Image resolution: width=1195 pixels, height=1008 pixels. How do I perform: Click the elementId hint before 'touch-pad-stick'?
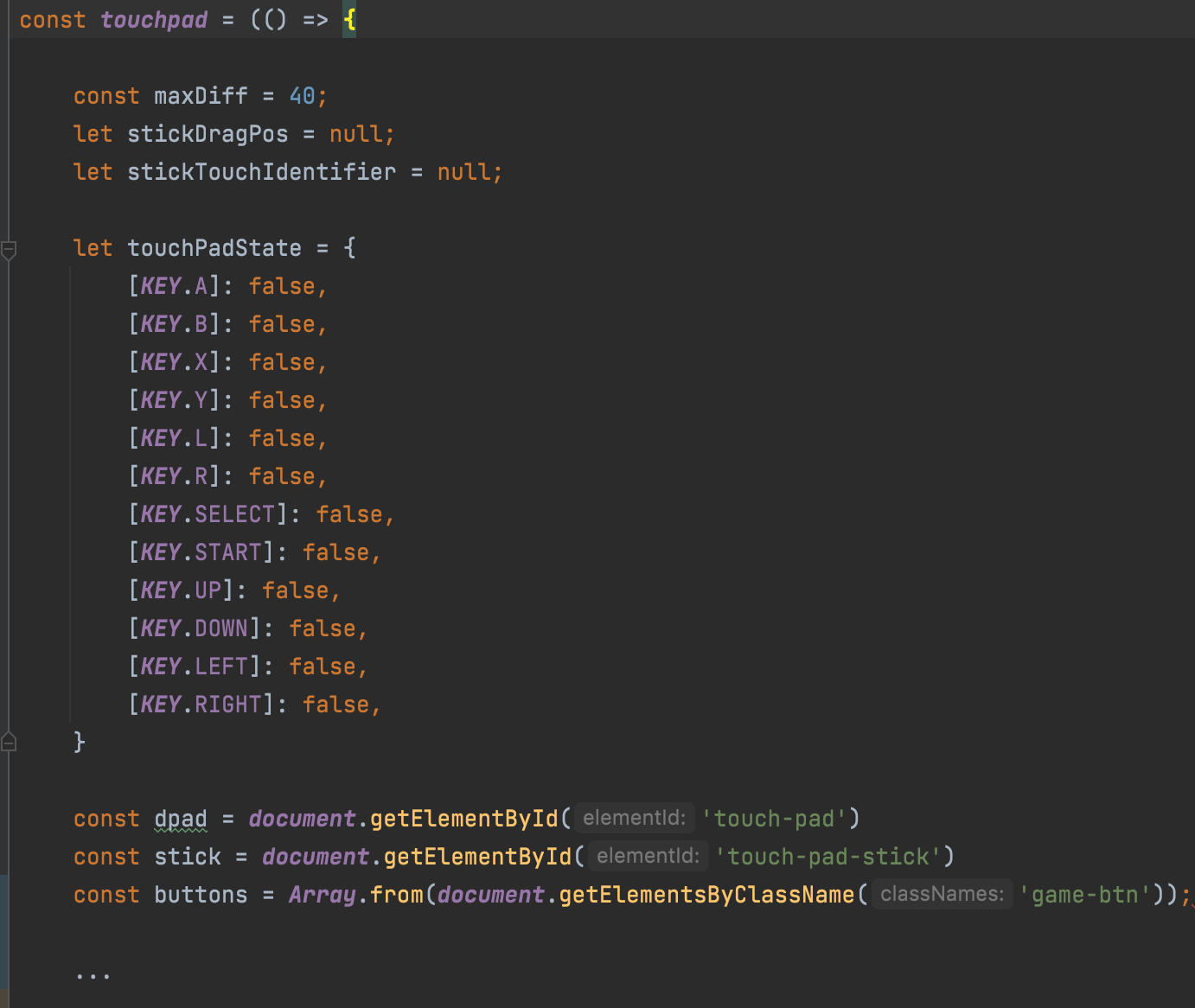pyautogui.click(x=648, y=856)
